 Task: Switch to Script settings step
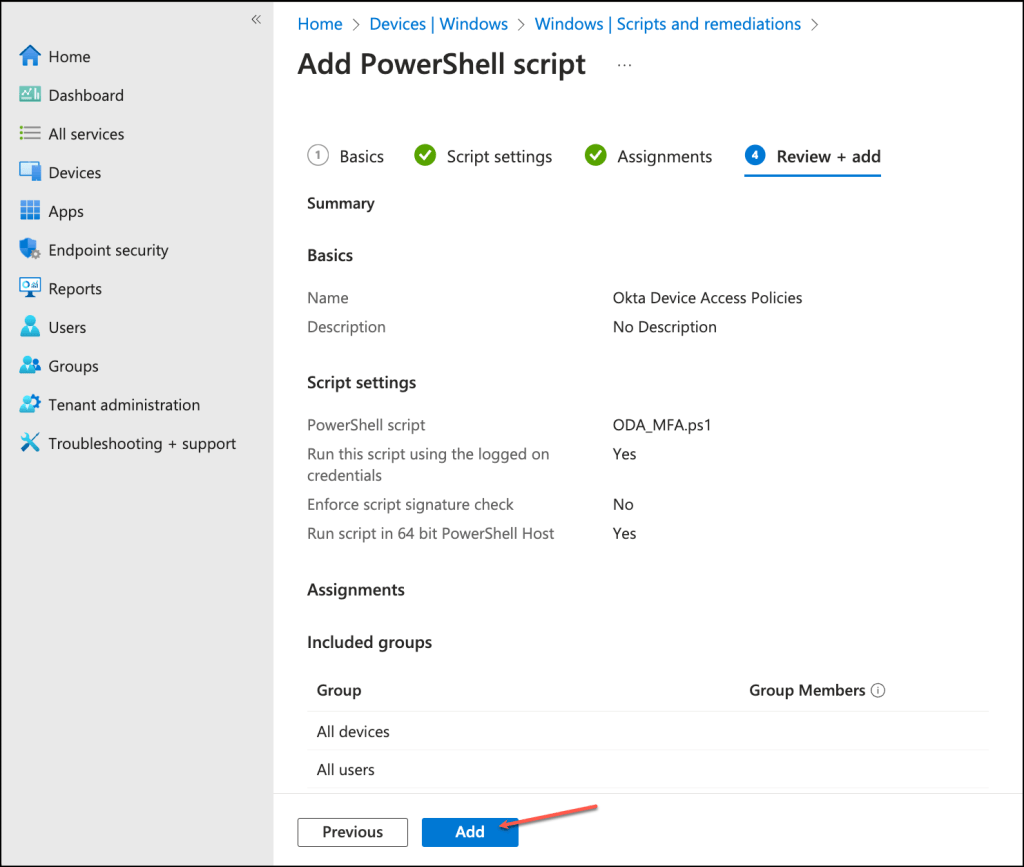click(484, 156)
